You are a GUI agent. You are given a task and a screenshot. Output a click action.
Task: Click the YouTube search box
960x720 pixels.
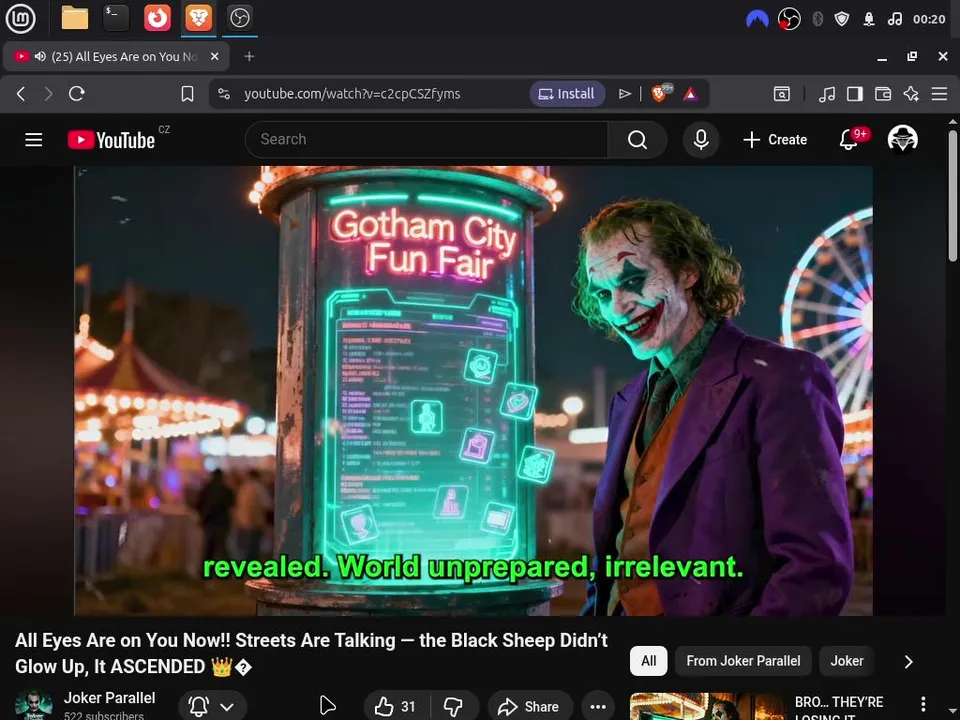pyautogui.click(x=427, y=140)
